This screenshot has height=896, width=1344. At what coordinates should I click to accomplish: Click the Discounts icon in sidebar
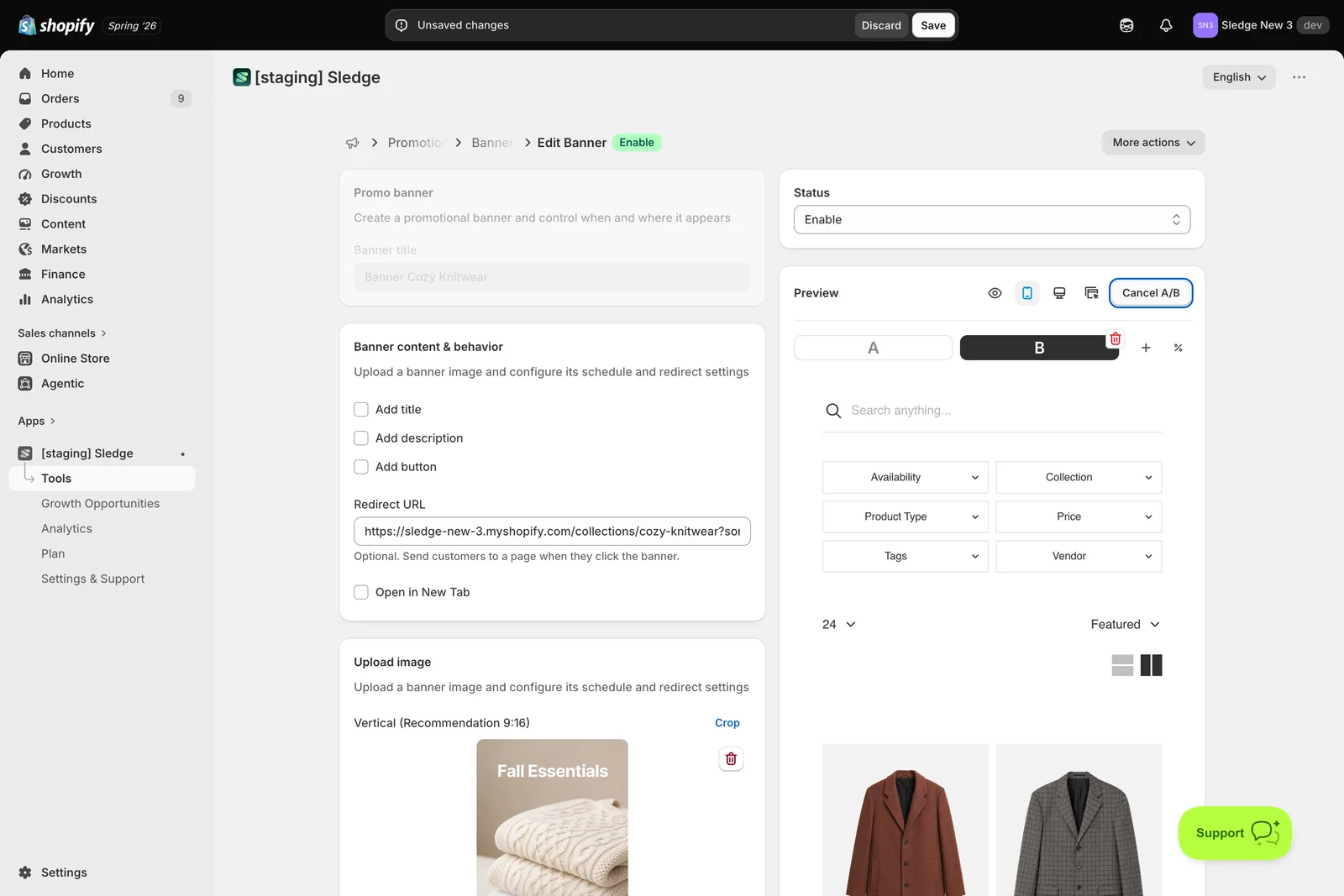pos(25,200)
